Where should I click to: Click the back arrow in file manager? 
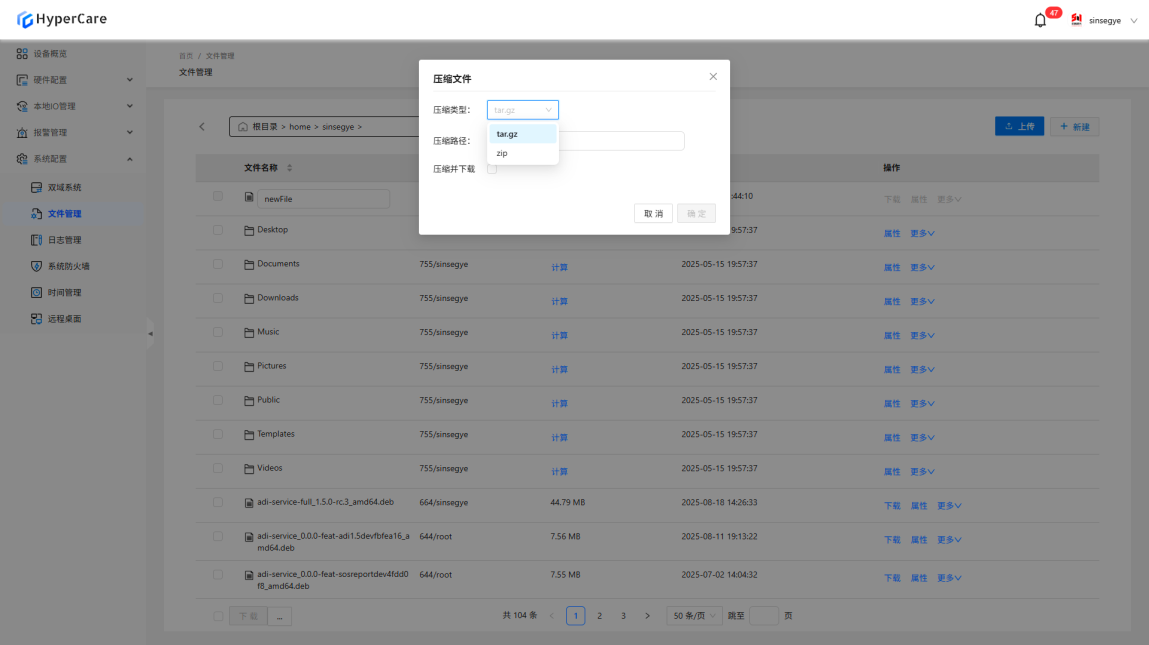(202, 127)
